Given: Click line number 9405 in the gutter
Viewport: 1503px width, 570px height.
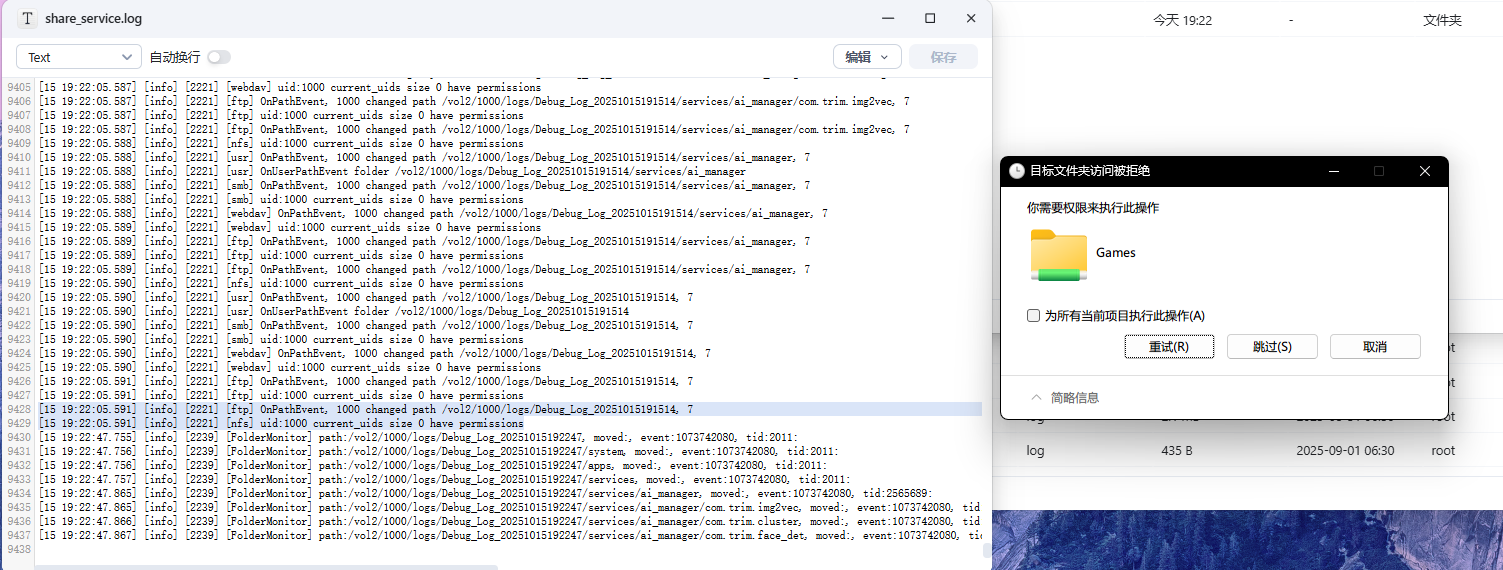Looking at the screenshot, I should click(x=18, y=87).
